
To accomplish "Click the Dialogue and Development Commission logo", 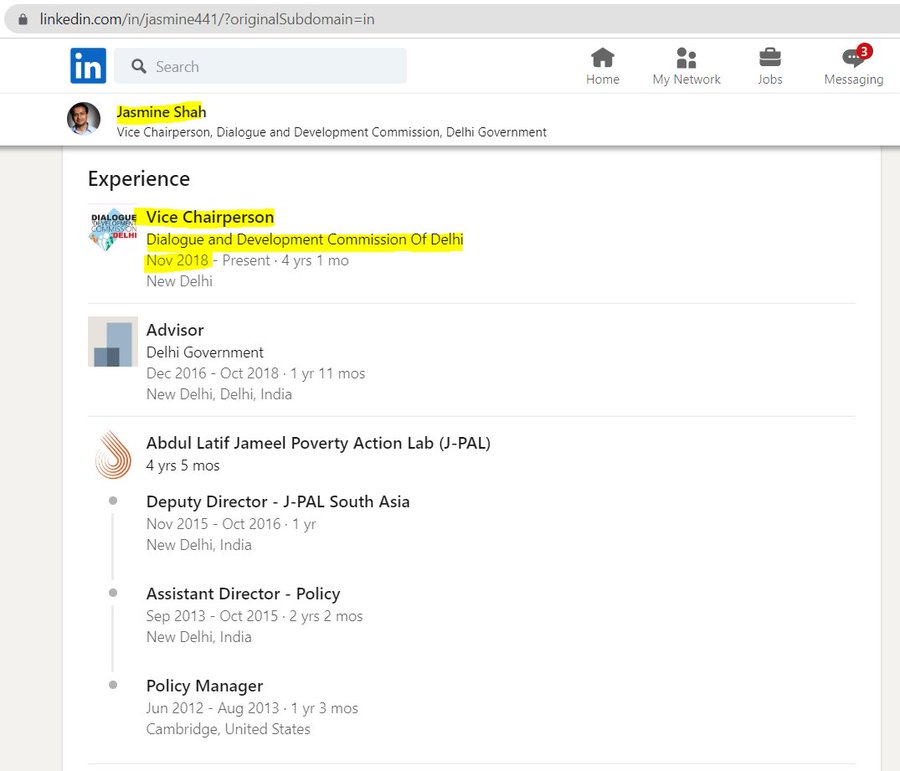I will pos(113,229).
